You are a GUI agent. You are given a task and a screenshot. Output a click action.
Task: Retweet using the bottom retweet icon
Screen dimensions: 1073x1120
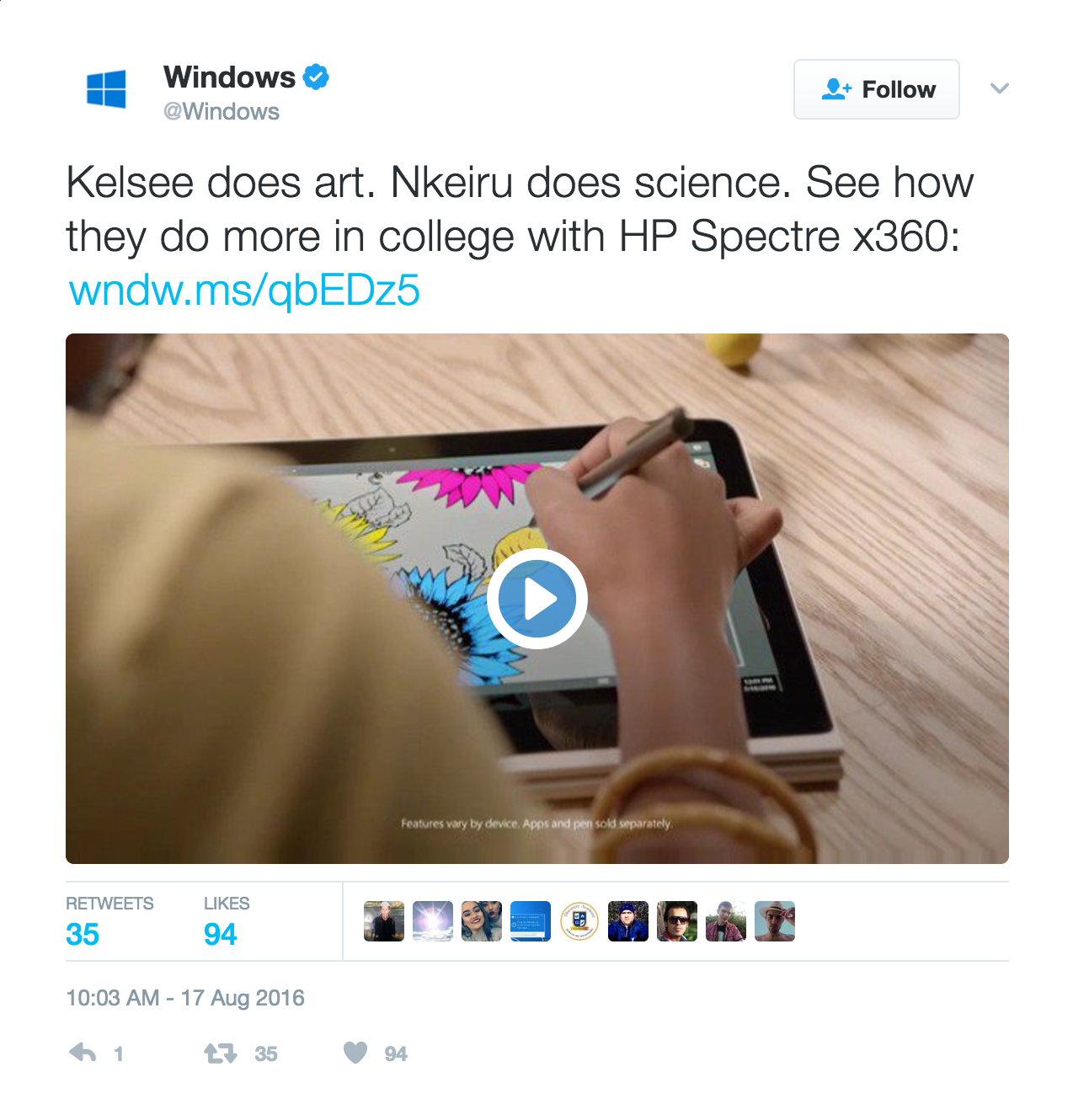[221, 1053]
